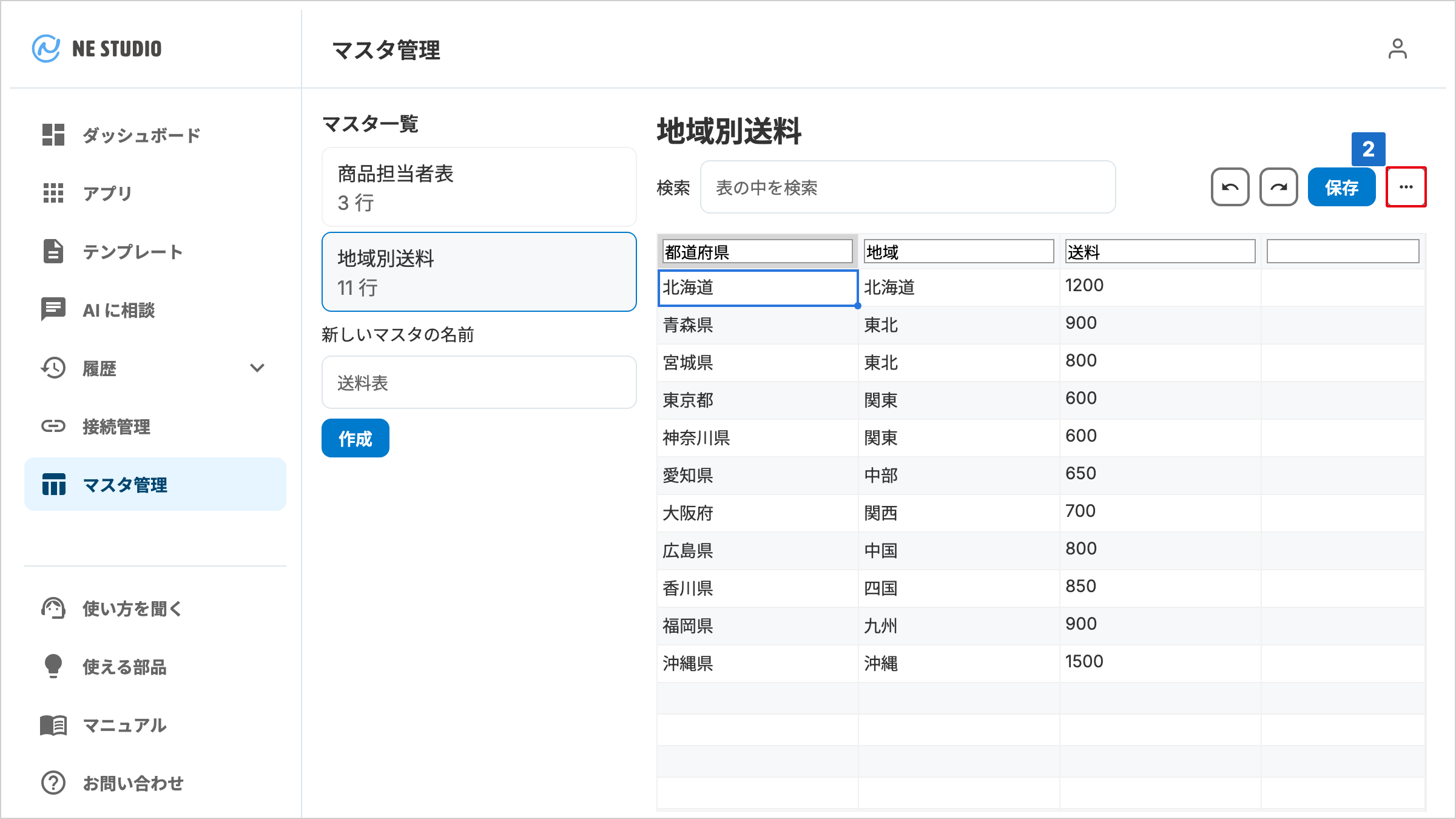
Task: Select the 四国 region cell
Action: click(x=959, y=588)
